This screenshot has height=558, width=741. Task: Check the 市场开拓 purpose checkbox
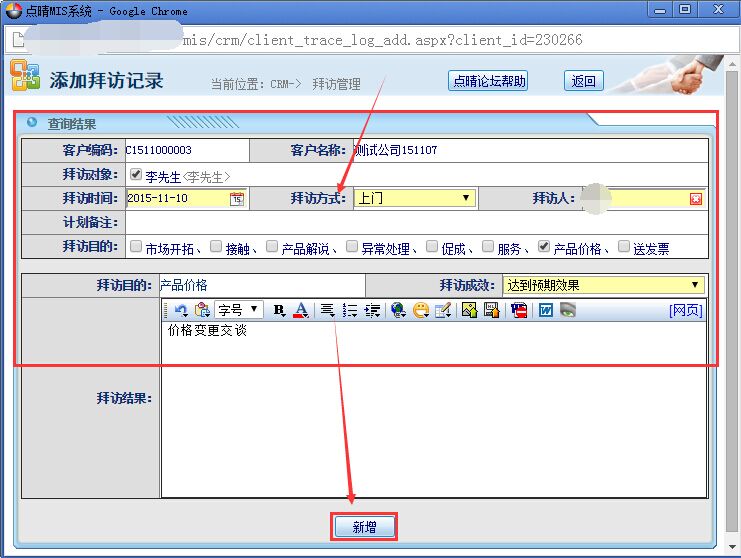coord(136,246)
